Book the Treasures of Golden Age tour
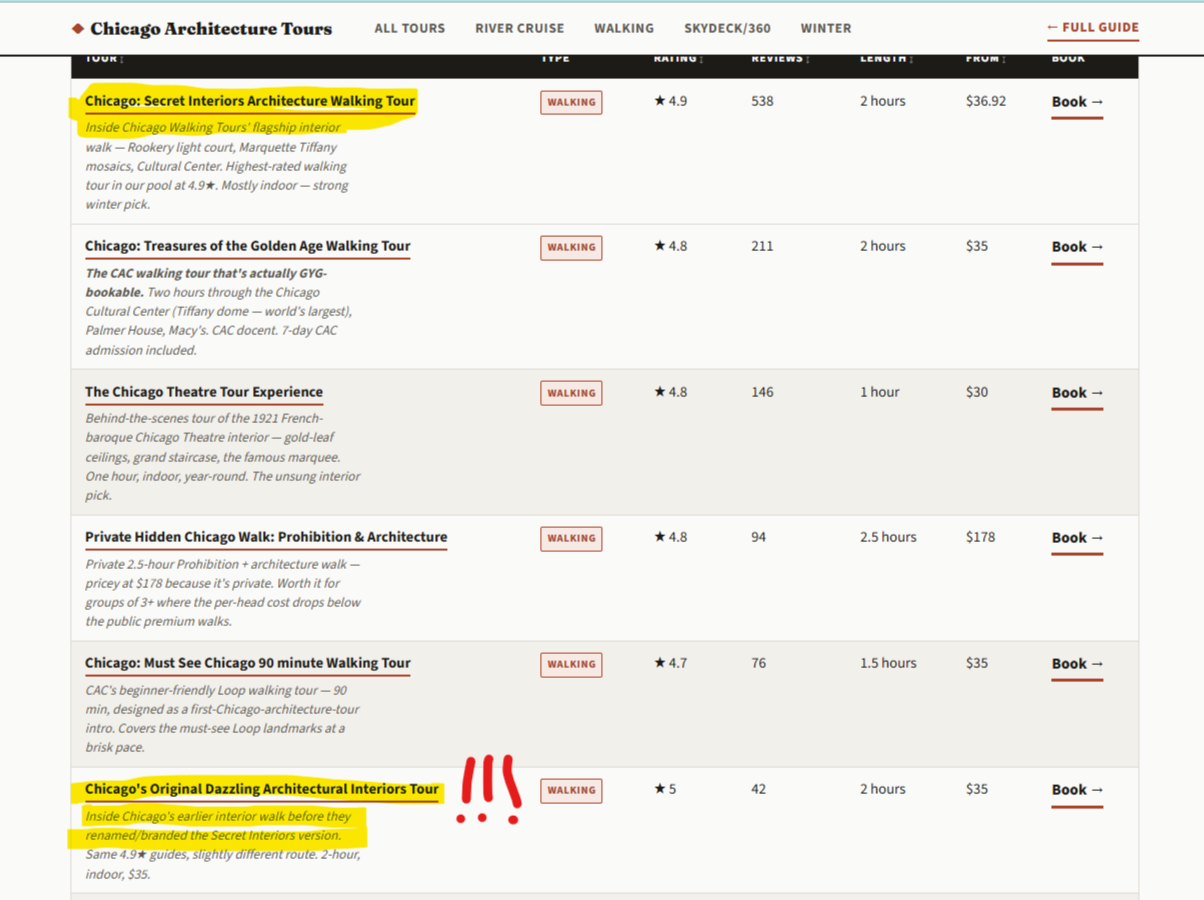The height and width of the screenshot is (900, 1204). click(x=1077, y=247)
